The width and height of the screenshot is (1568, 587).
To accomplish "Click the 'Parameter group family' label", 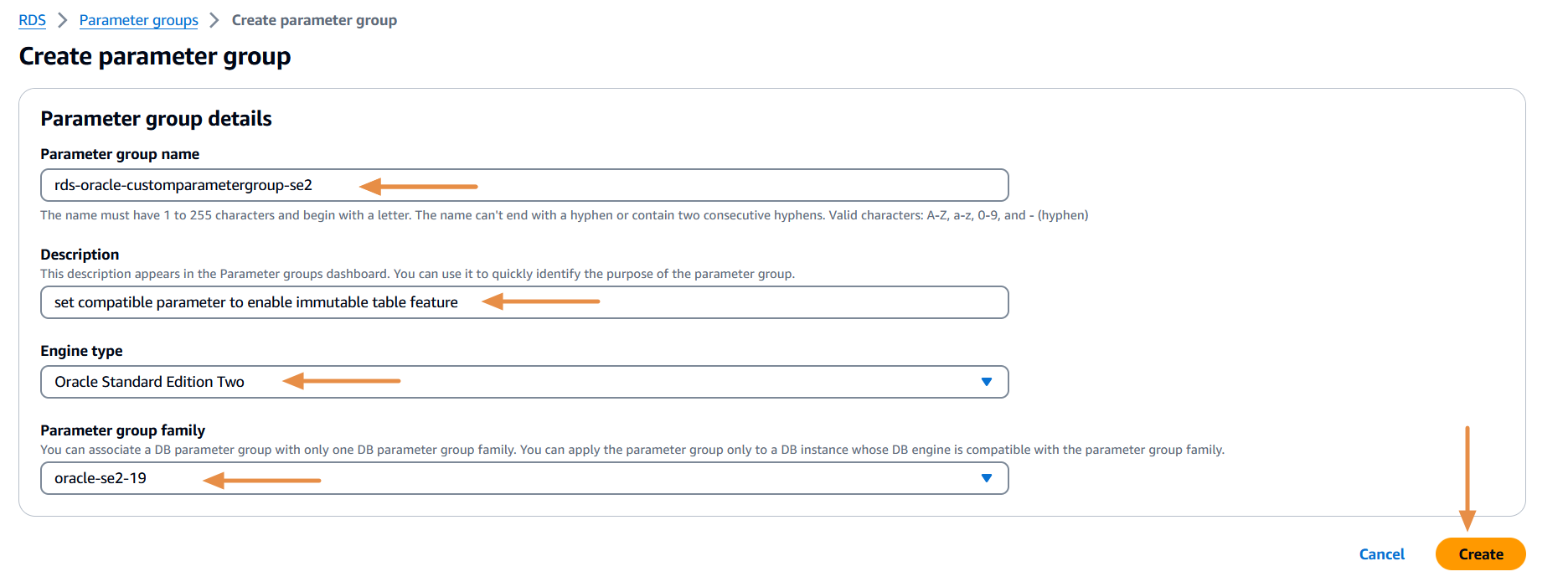I will [122, 430].
